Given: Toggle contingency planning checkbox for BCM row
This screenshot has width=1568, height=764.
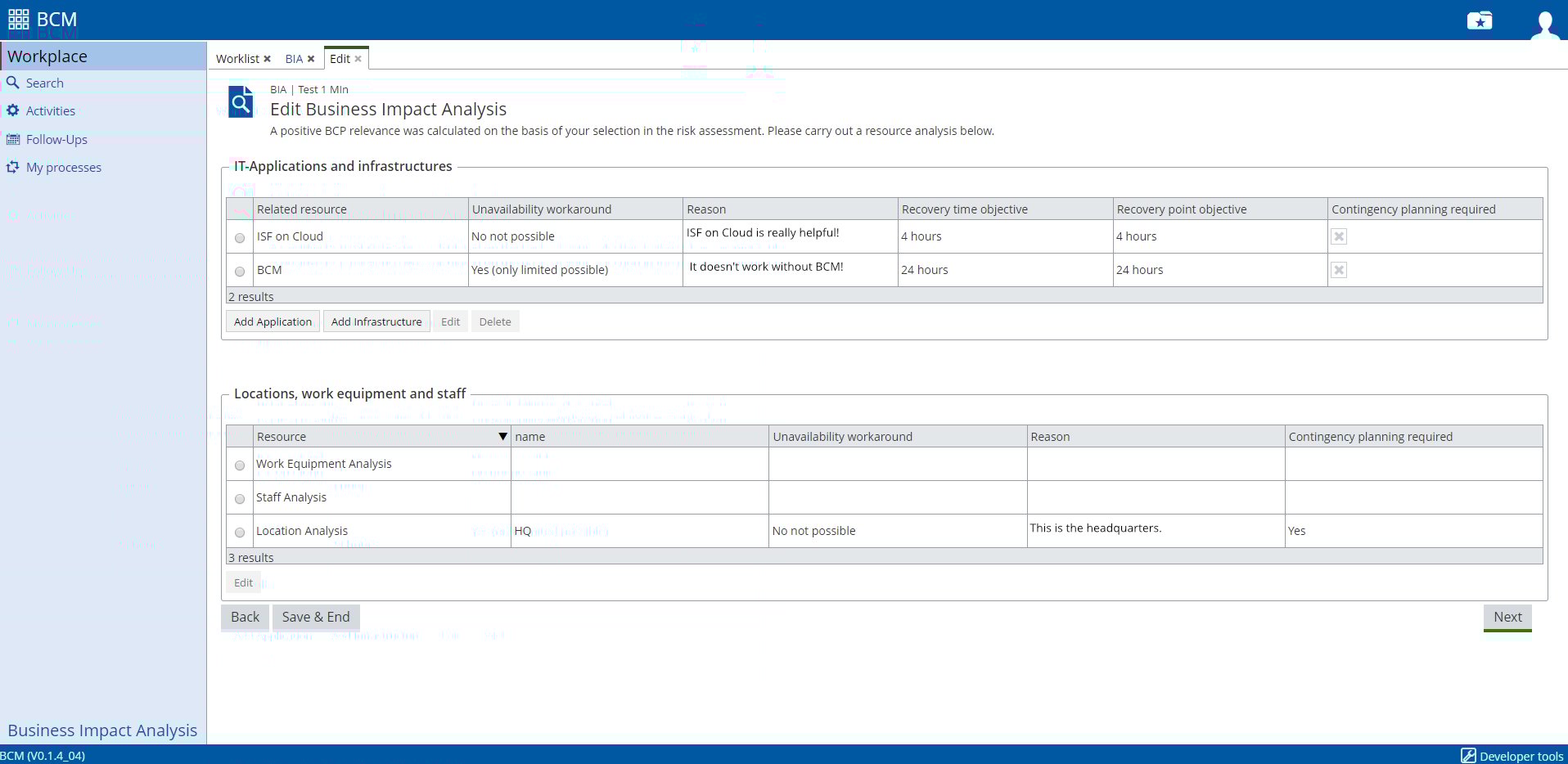Looking at the screenshot, I should coord(1339,270).
